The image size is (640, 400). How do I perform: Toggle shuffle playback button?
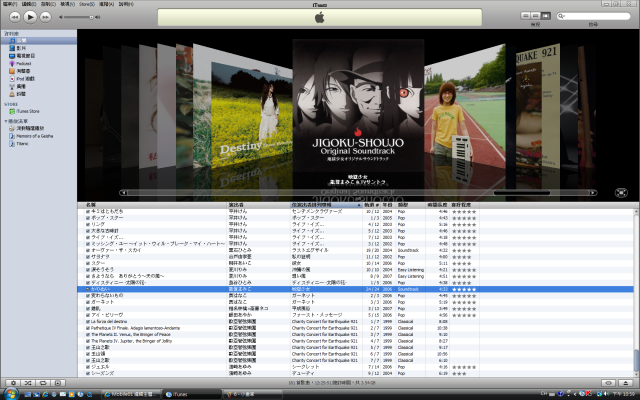(28, 383)
